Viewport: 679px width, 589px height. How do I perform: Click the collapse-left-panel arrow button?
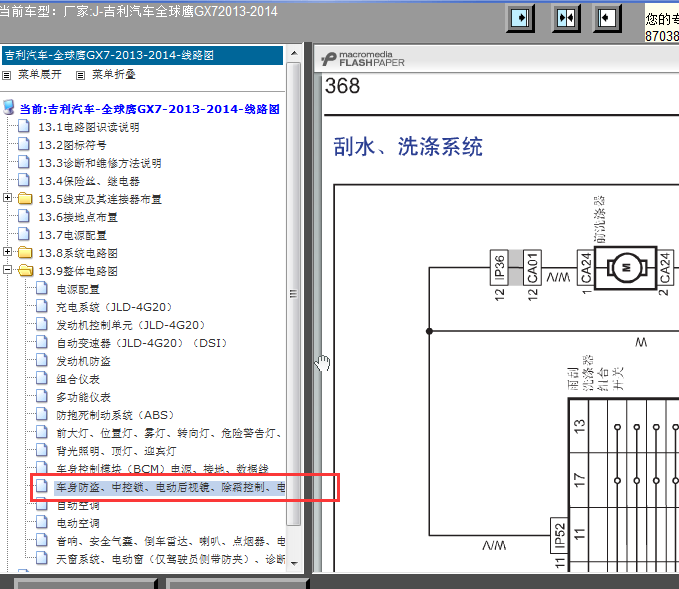(606, 18)
